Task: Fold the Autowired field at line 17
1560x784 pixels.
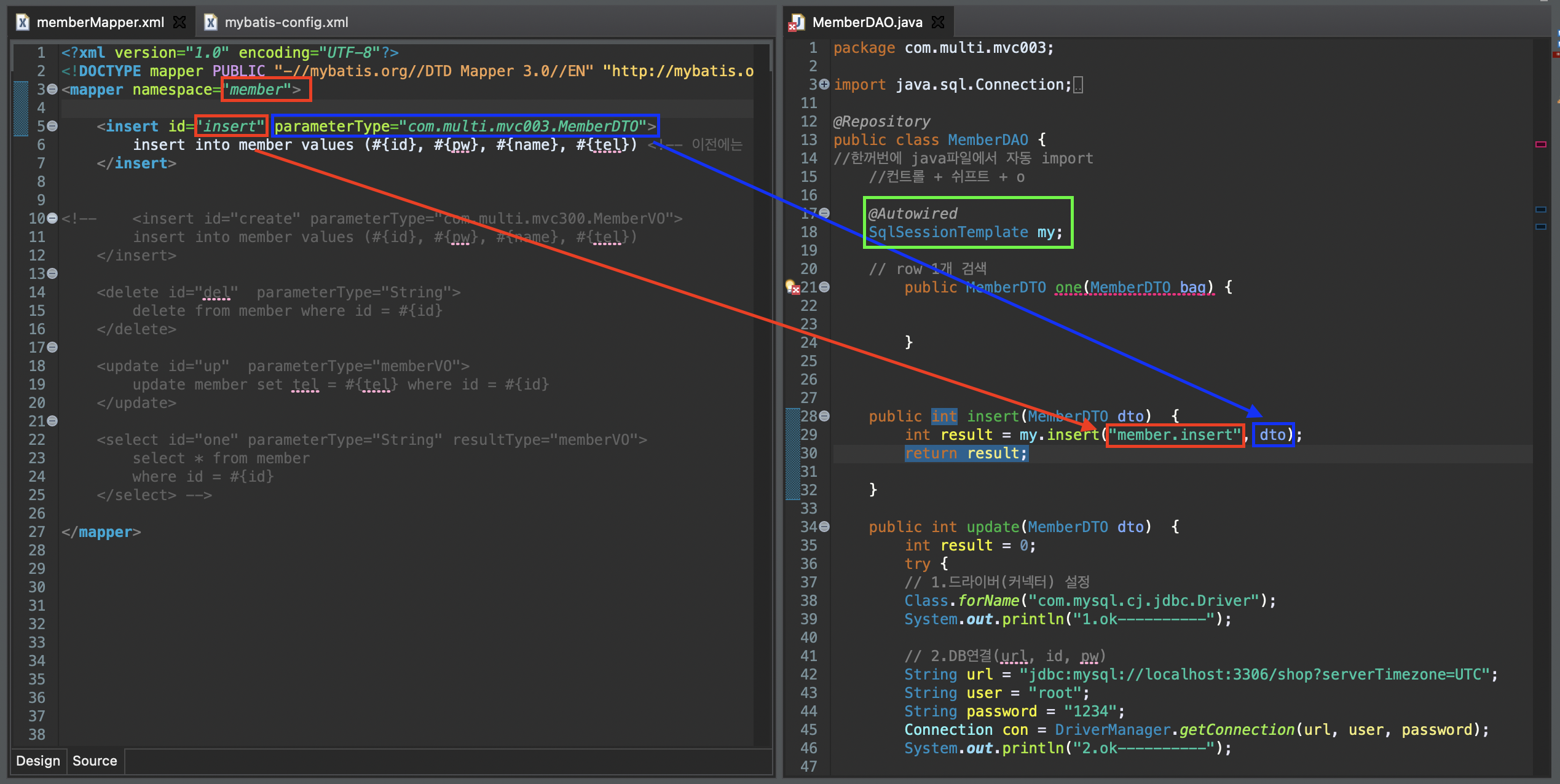Action: coord(824,213)
